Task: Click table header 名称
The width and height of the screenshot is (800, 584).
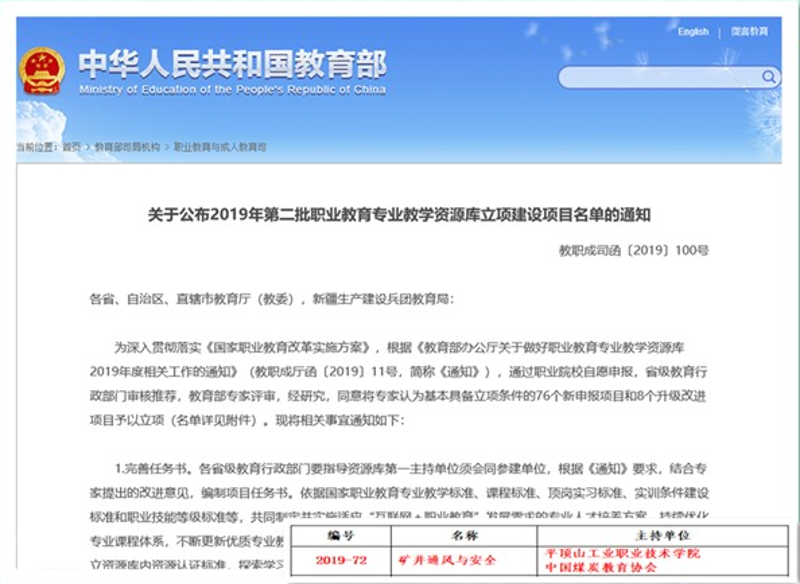Action: tap(465, 535)
